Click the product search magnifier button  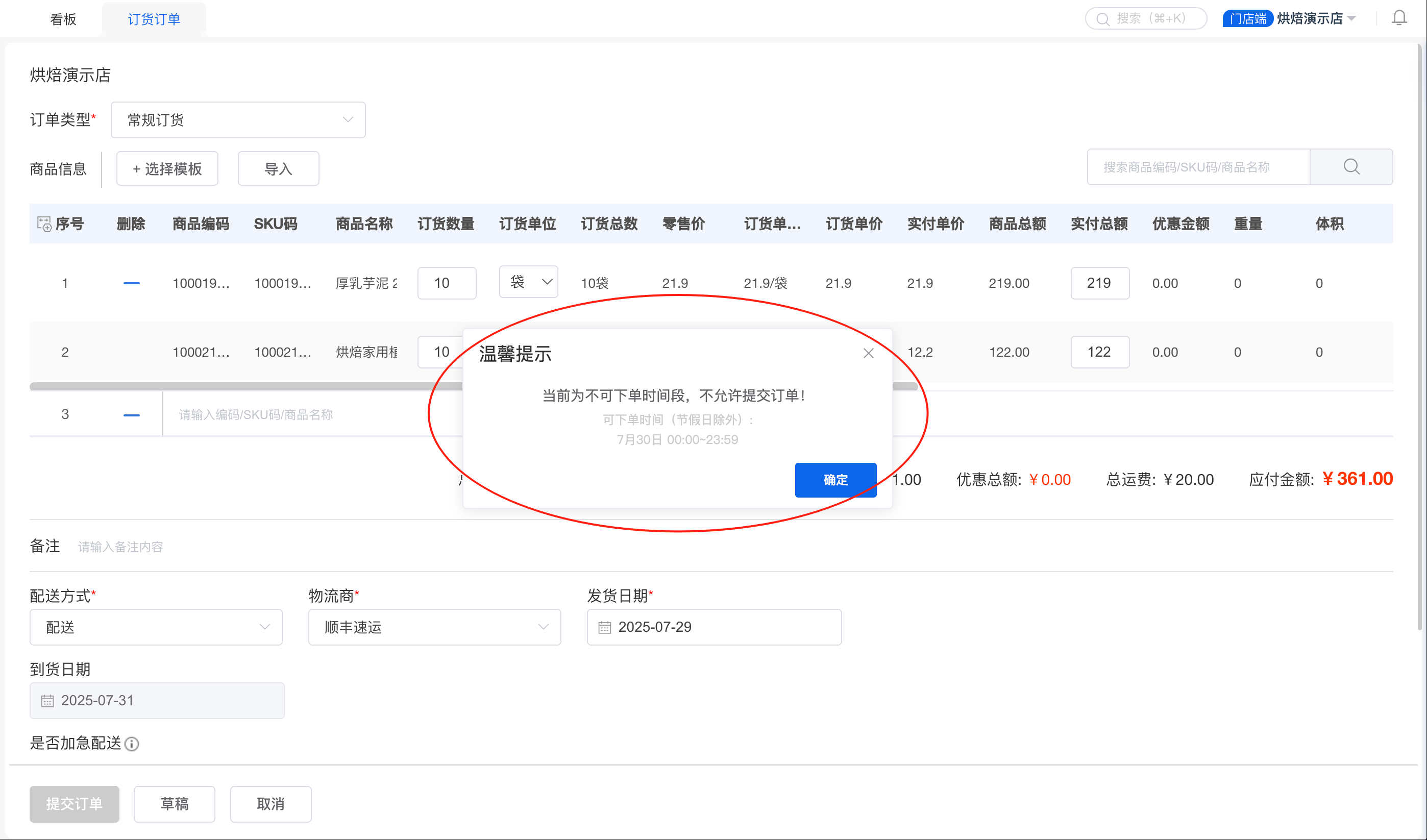[1351, 167]
